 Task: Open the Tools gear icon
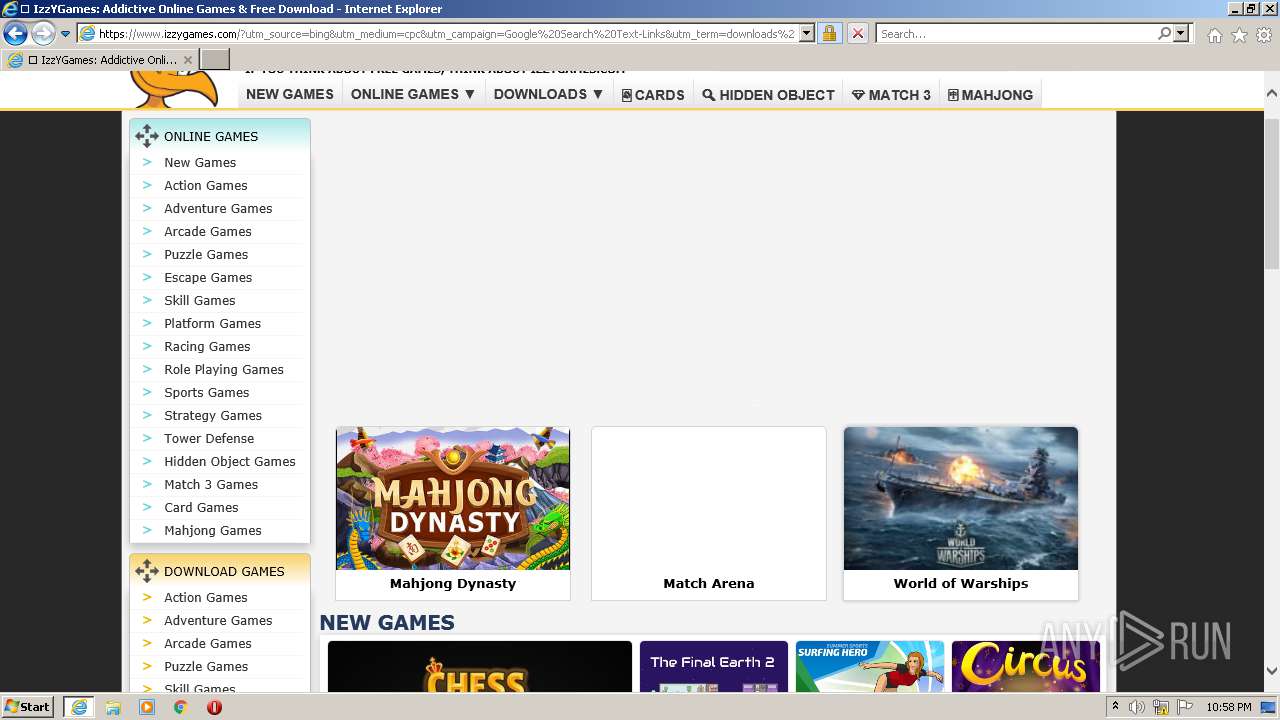[1264, 35]
